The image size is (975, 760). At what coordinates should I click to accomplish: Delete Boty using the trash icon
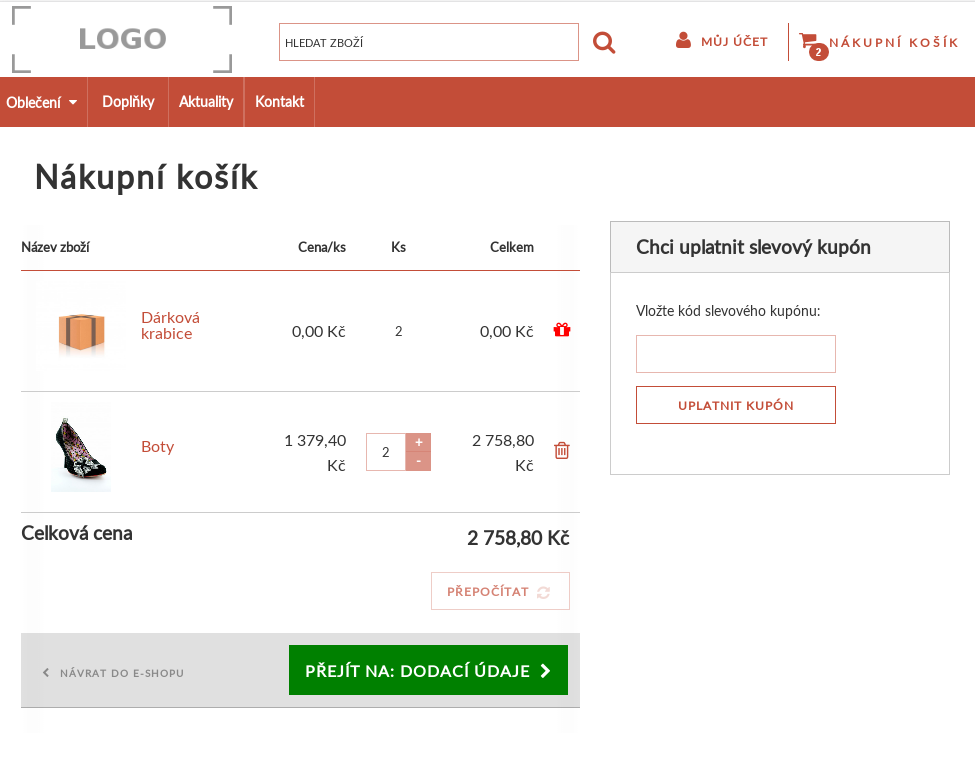coord(562,451)
